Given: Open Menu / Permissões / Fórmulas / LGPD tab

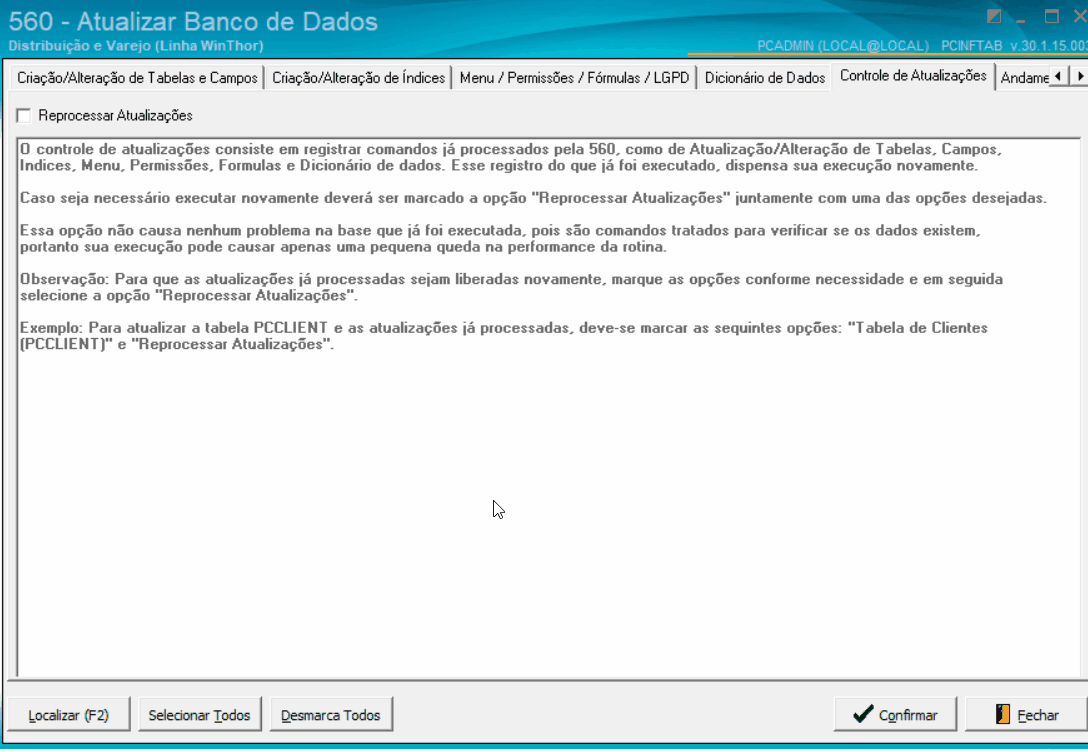Looking at the screenshot, I should (x=574, y=78).
